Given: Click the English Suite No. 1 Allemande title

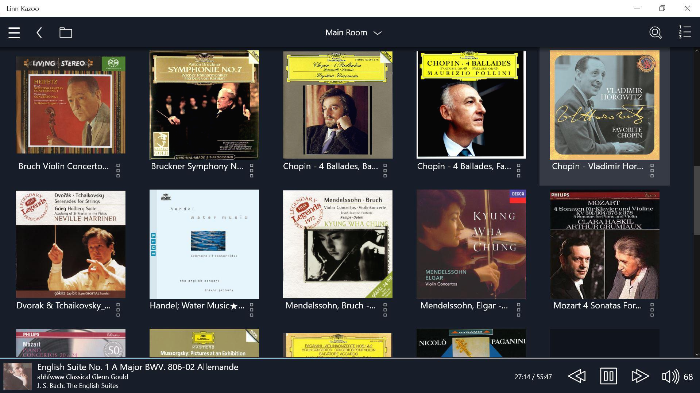Looking at the screenshot, I should tap(138, 367).
